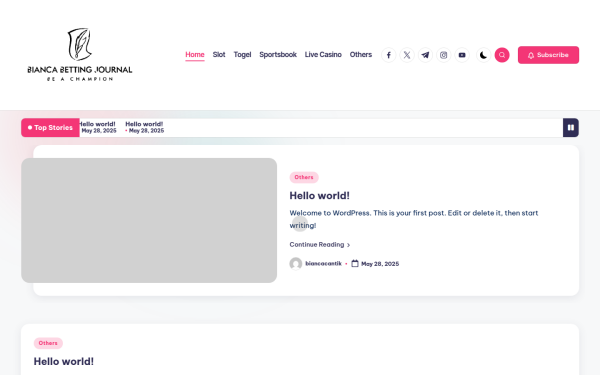Click the May 28, 2025 post date

click(x=380, y=264)
